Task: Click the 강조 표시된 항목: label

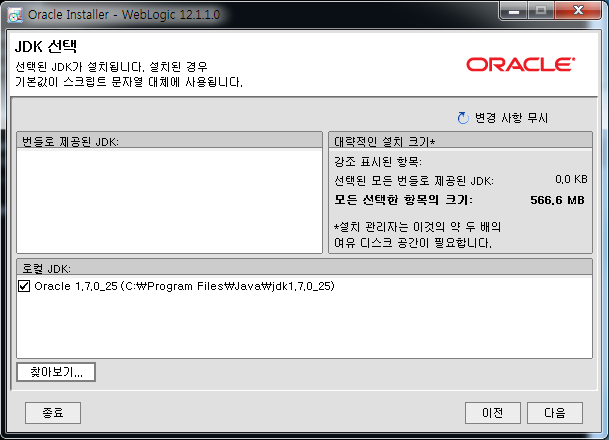Action: click(378, 161)
